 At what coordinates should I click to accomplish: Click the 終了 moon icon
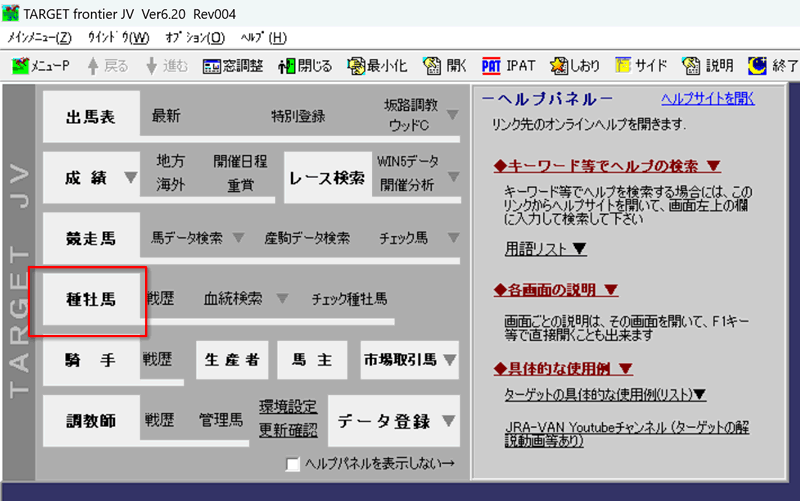coord(757,66)
